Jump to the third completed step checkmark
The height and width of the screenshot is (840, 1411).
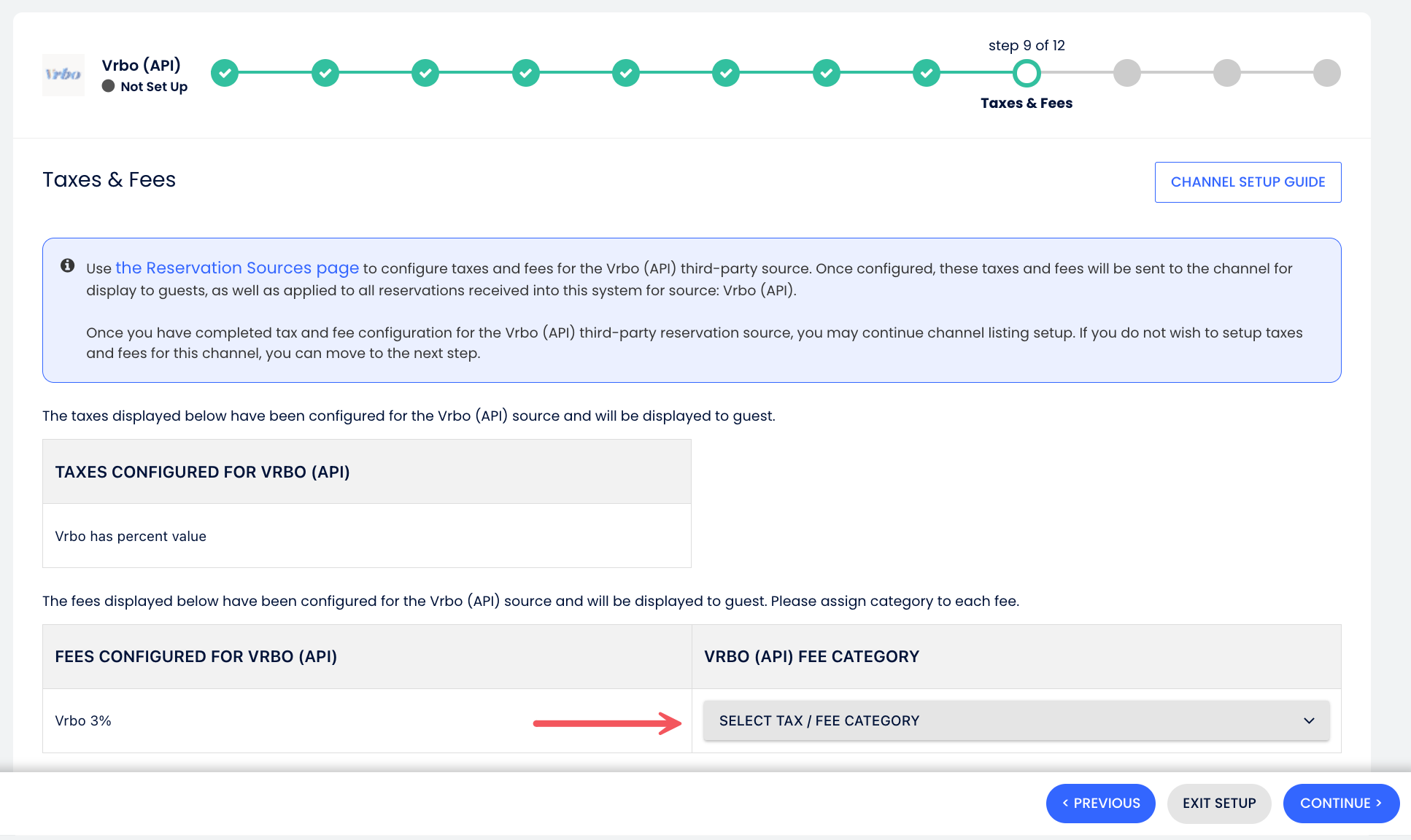pos(425,73)
